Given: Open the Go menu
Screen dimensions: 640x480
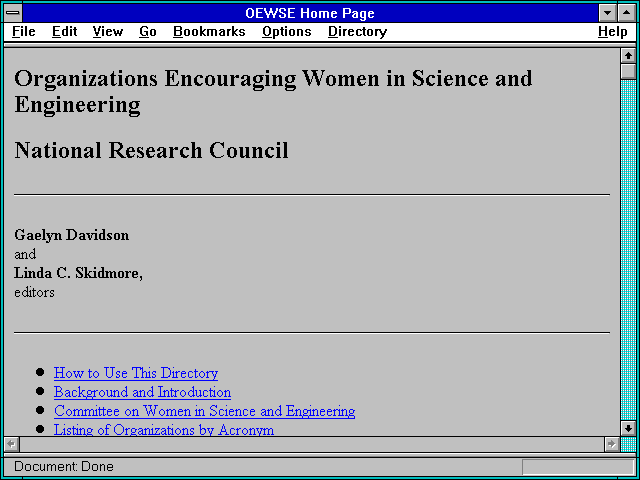Looking at the screenshot, I should coord(148,32).
